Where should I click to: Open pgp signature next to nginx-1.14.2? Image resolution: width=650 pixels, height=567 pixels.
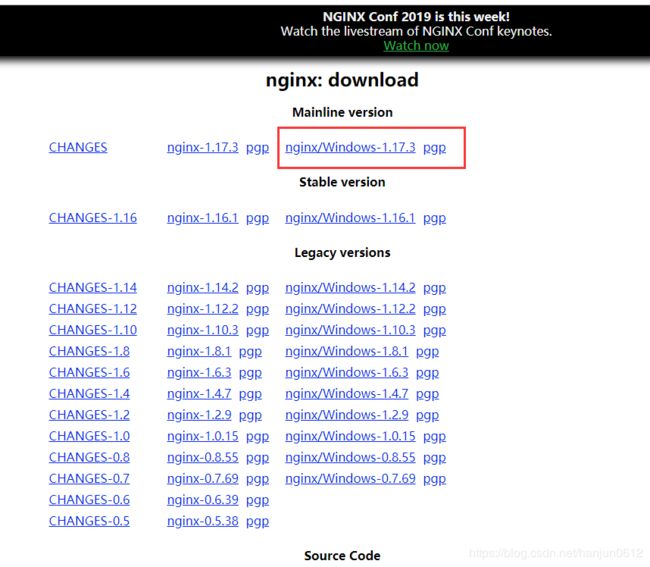coord(257,288)
